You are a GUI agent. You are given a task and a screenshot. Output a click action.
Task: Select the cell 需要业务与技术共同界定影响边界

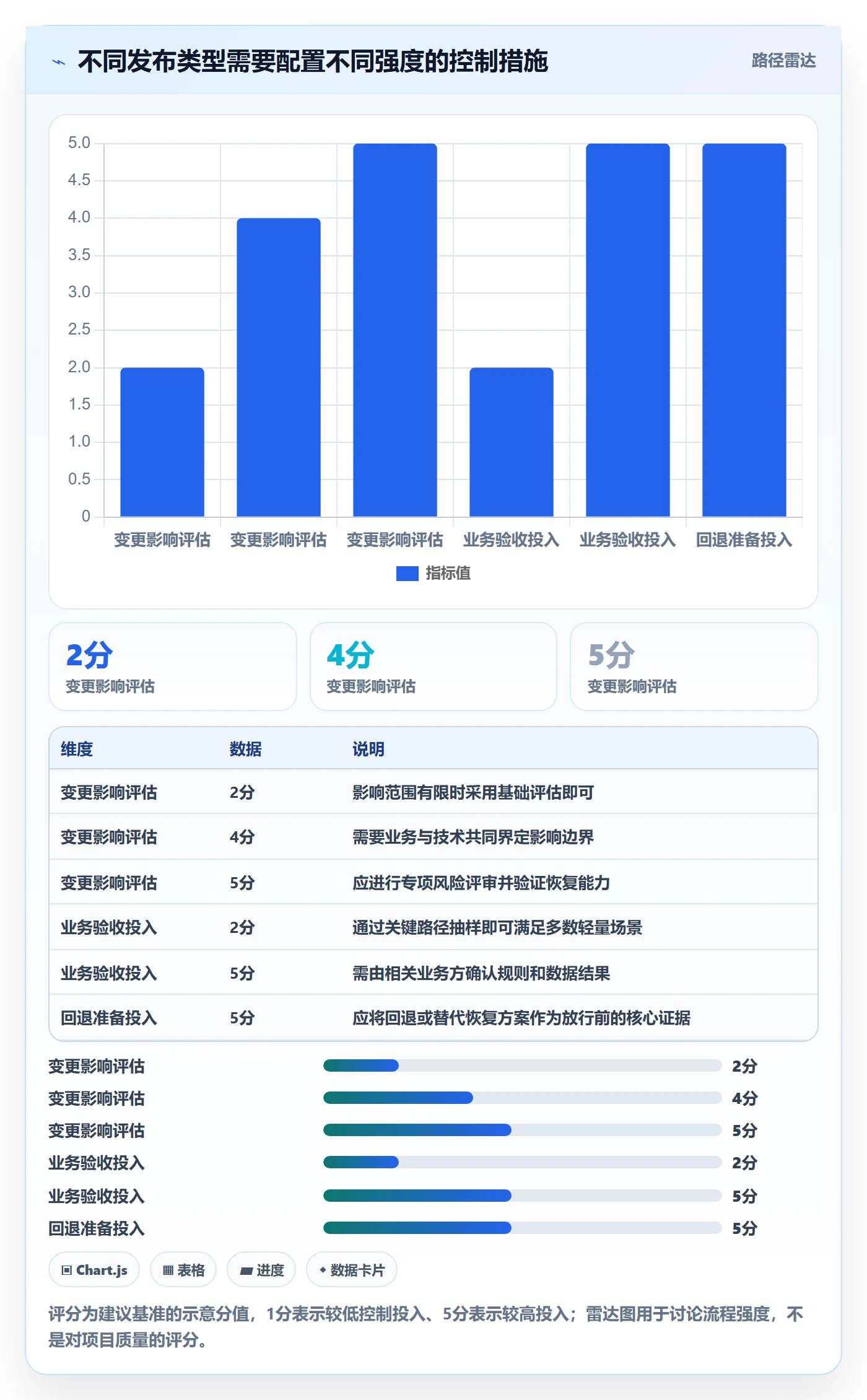[x=473, y=838]
